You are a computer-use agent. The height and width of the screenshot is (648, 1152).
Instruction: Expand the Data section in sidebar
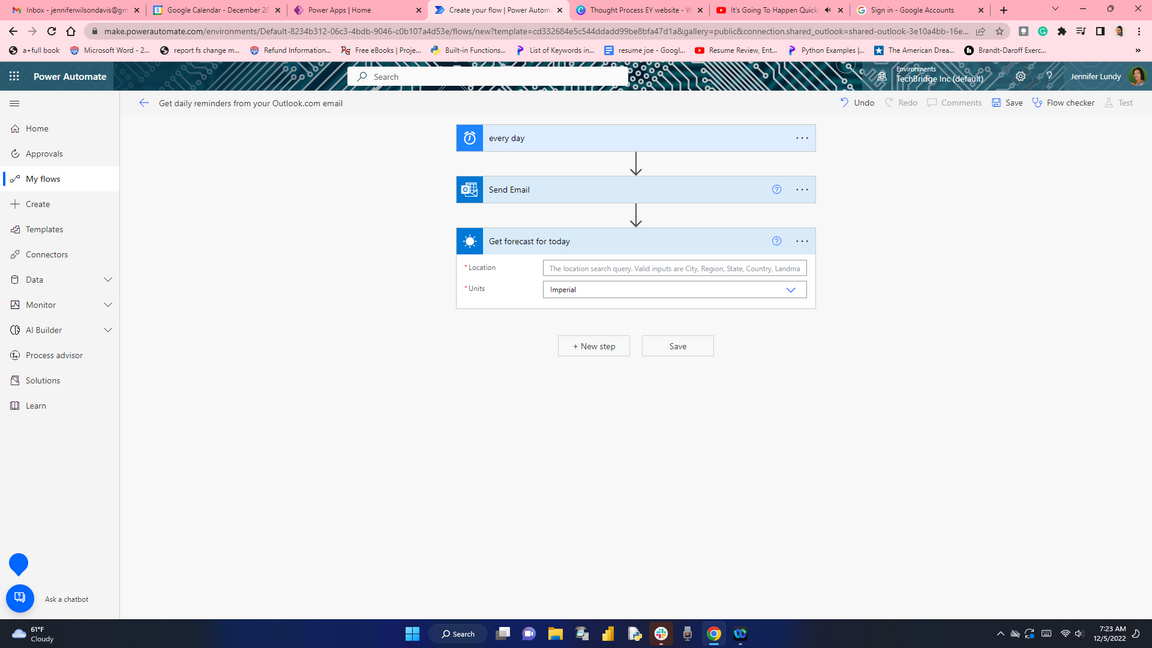[x=108, y=280]
